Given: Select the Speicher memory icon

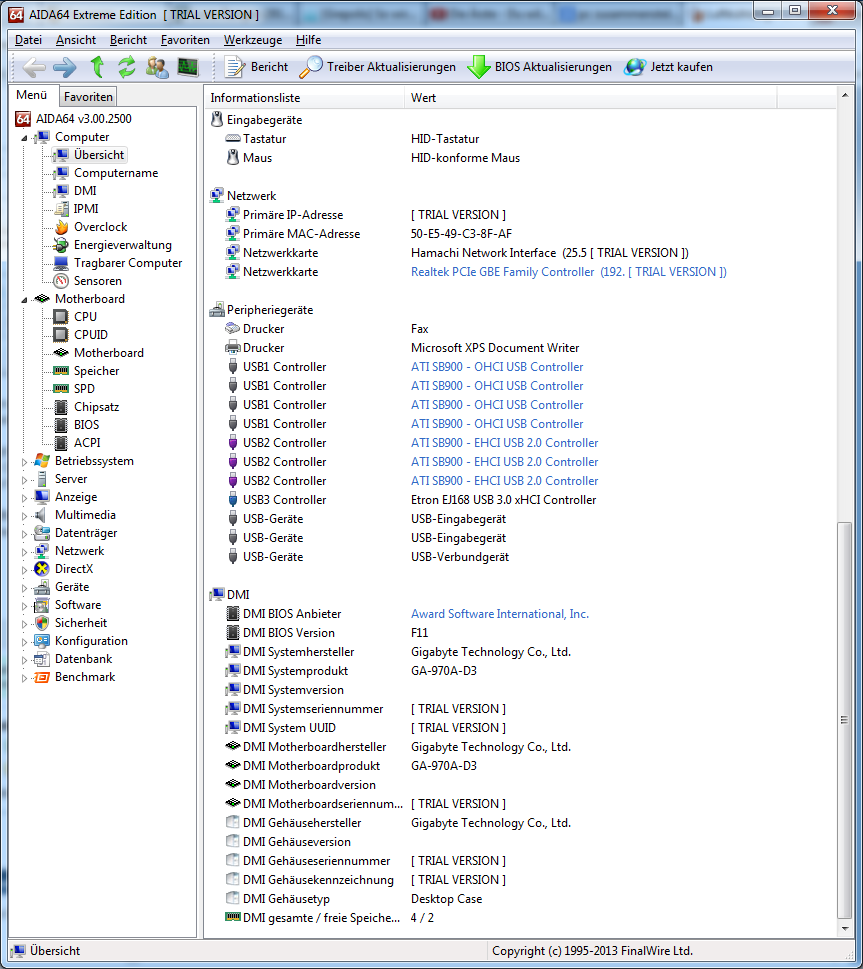Looking at the screenshot, I should pyautogui.click(x=61, y=371).
